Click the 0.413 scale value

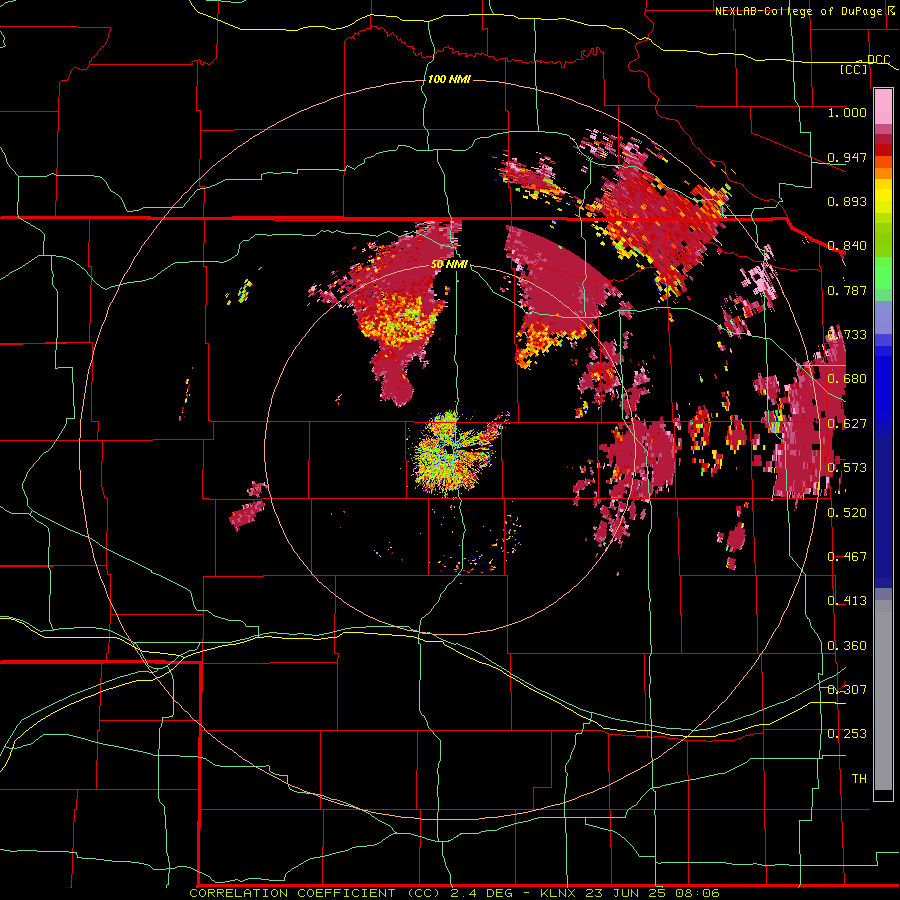click(x=847, y=601)
